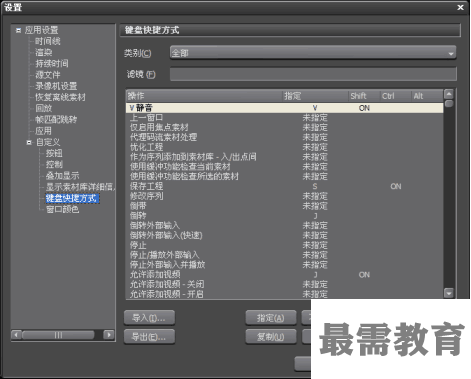The width and height of the screenshot is (471, 379).
Task: Select 源文件 in the settings tree
Action: coord(48,75)
